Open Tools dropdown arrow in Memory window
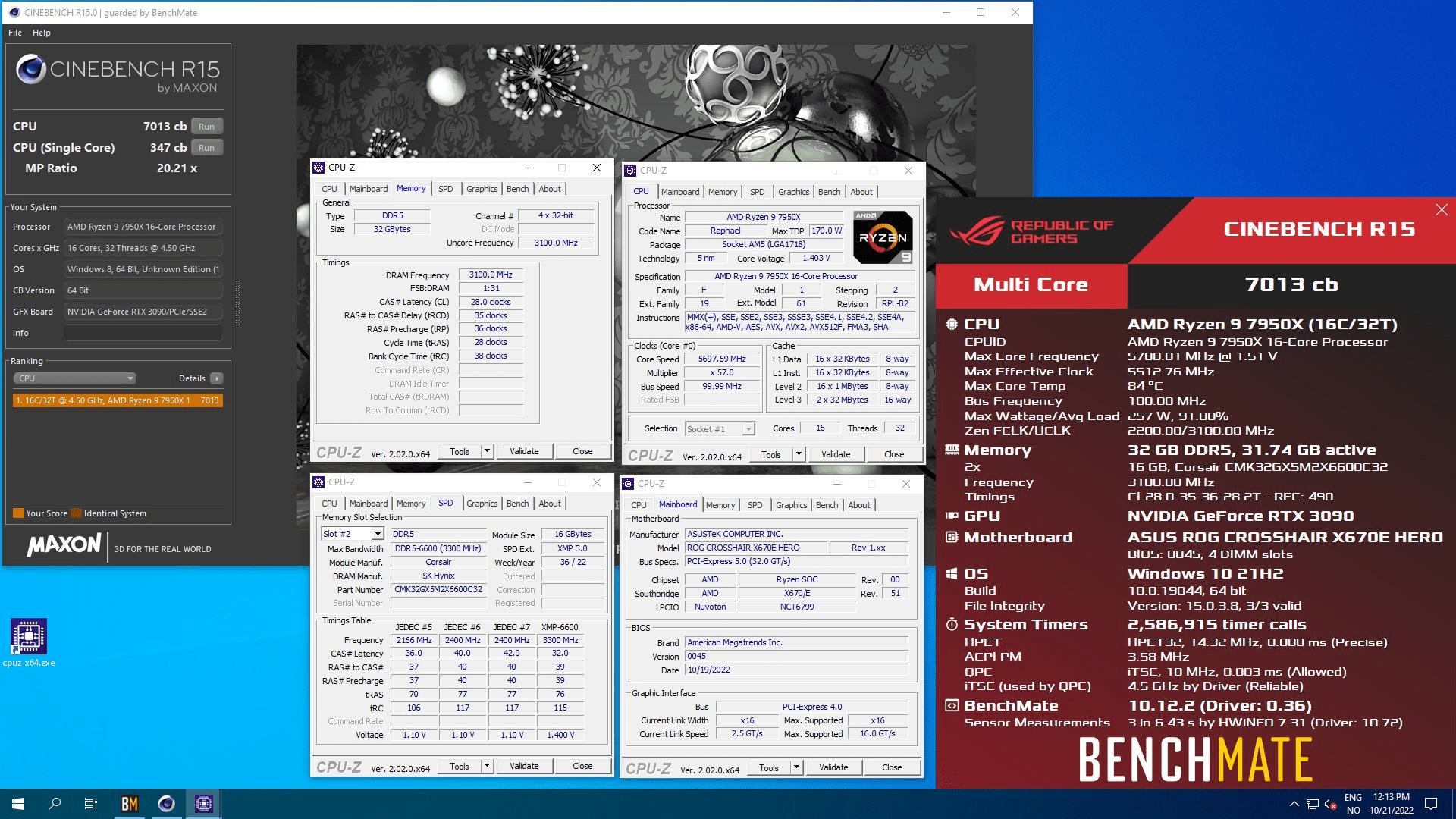Viewport: 1456px width, 819px height. 487,451
